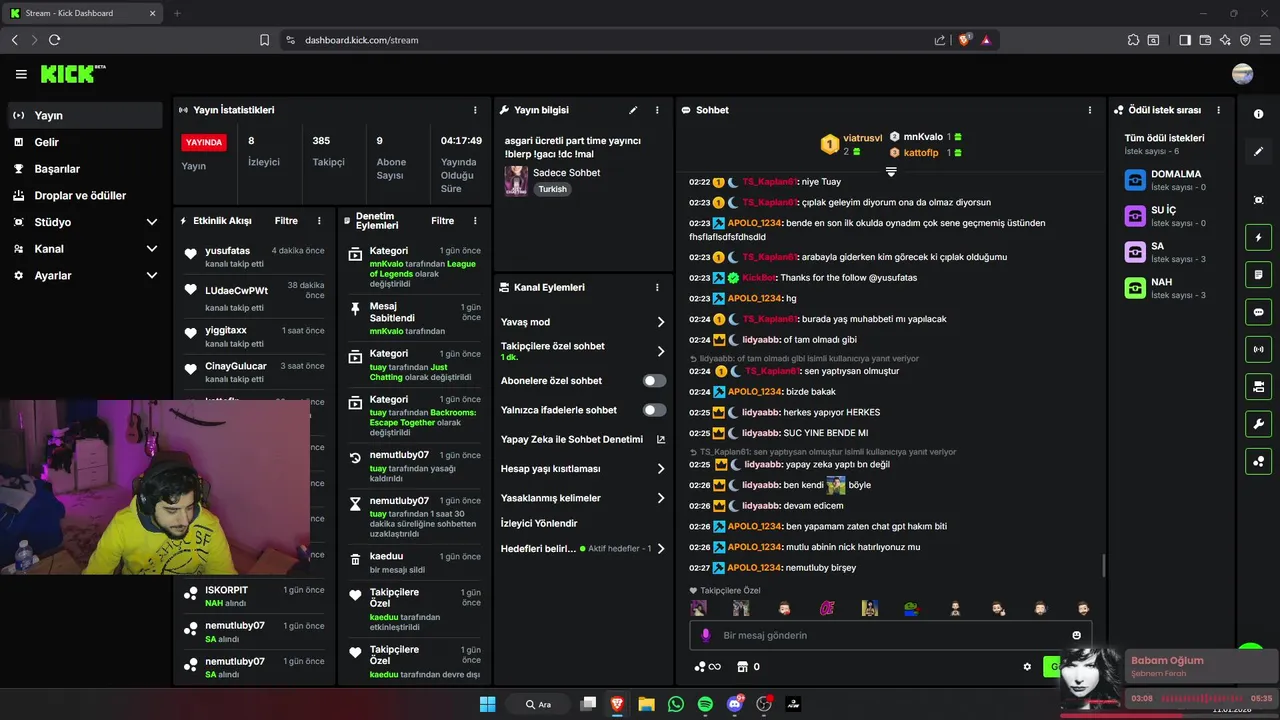Seek in the Babam Oğlum track waveform
1280x720 pixels.
pos(1201,698)
